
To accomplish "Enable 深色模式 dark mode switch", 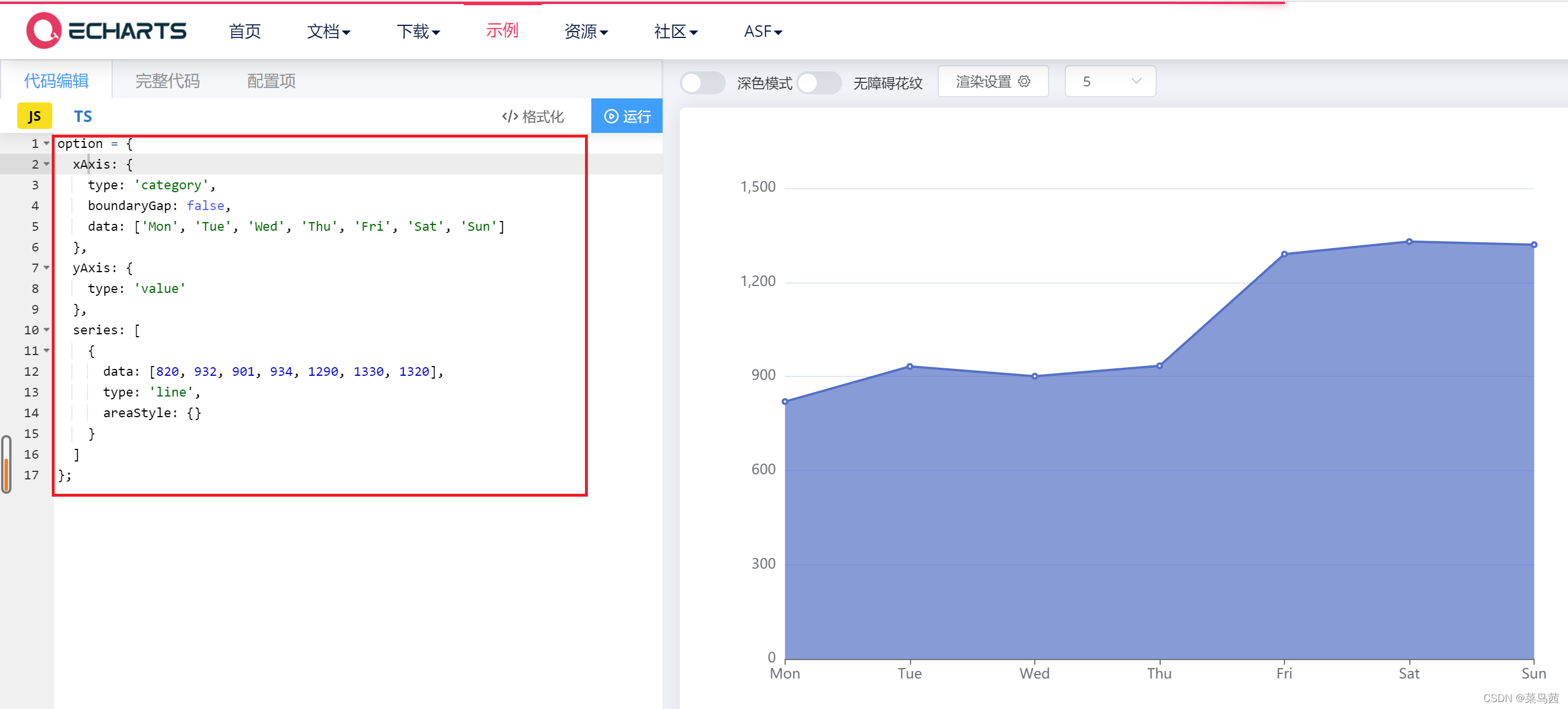I will [x=702, y=82].
